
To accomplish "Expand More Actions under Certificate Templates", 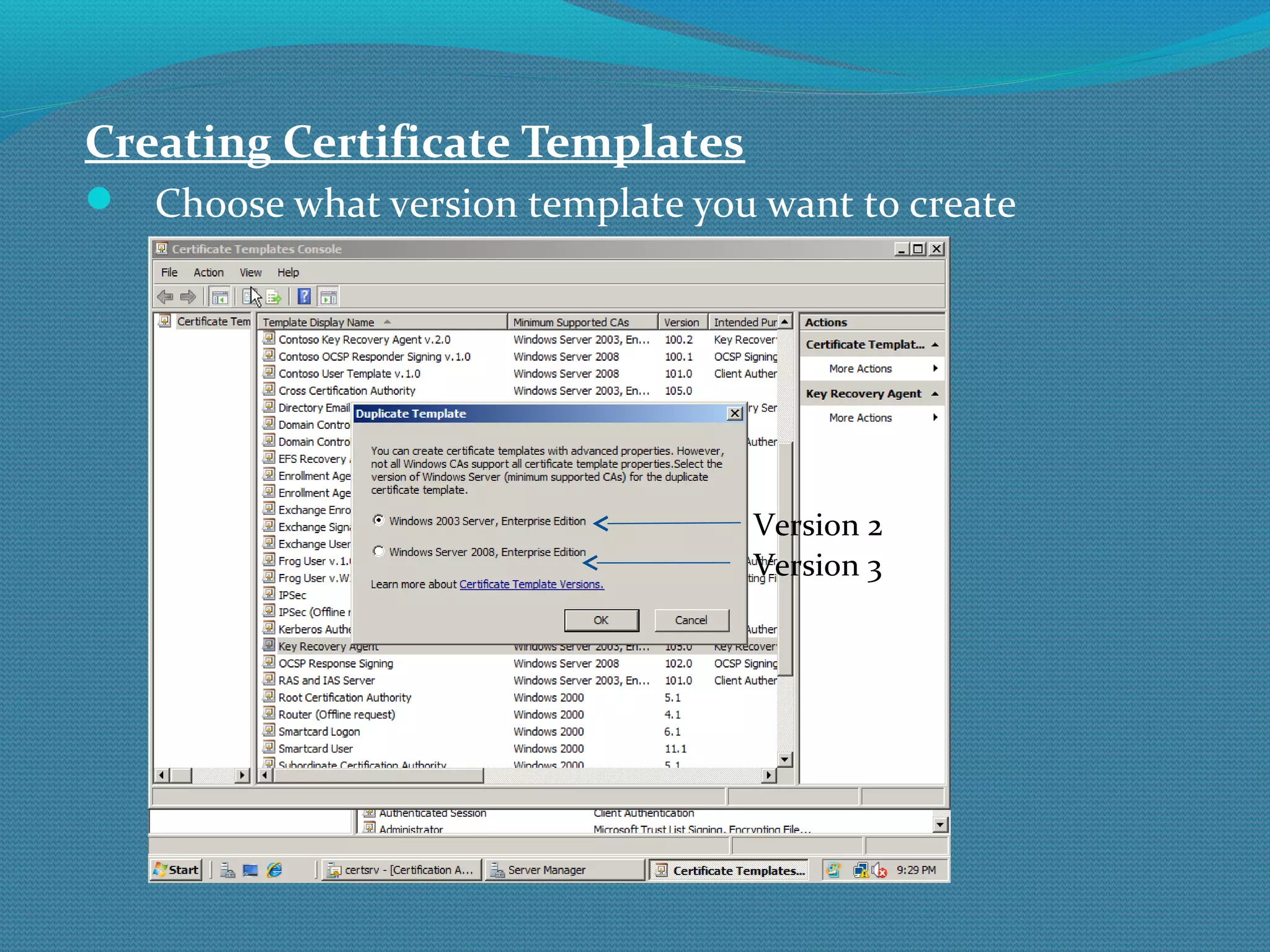I will click(873, 368).
